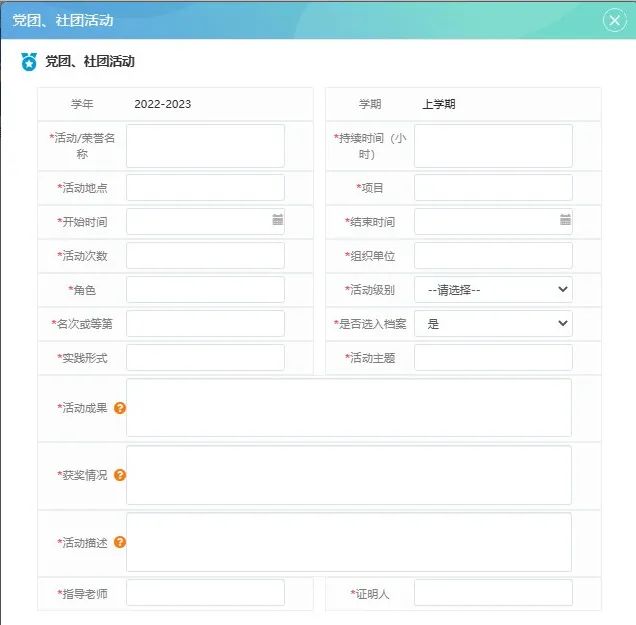Image resolution: width=636 pixels, height=625 pixels.
Task: Open the calendar icon for 结束时间
Action: tap(565, 220)
